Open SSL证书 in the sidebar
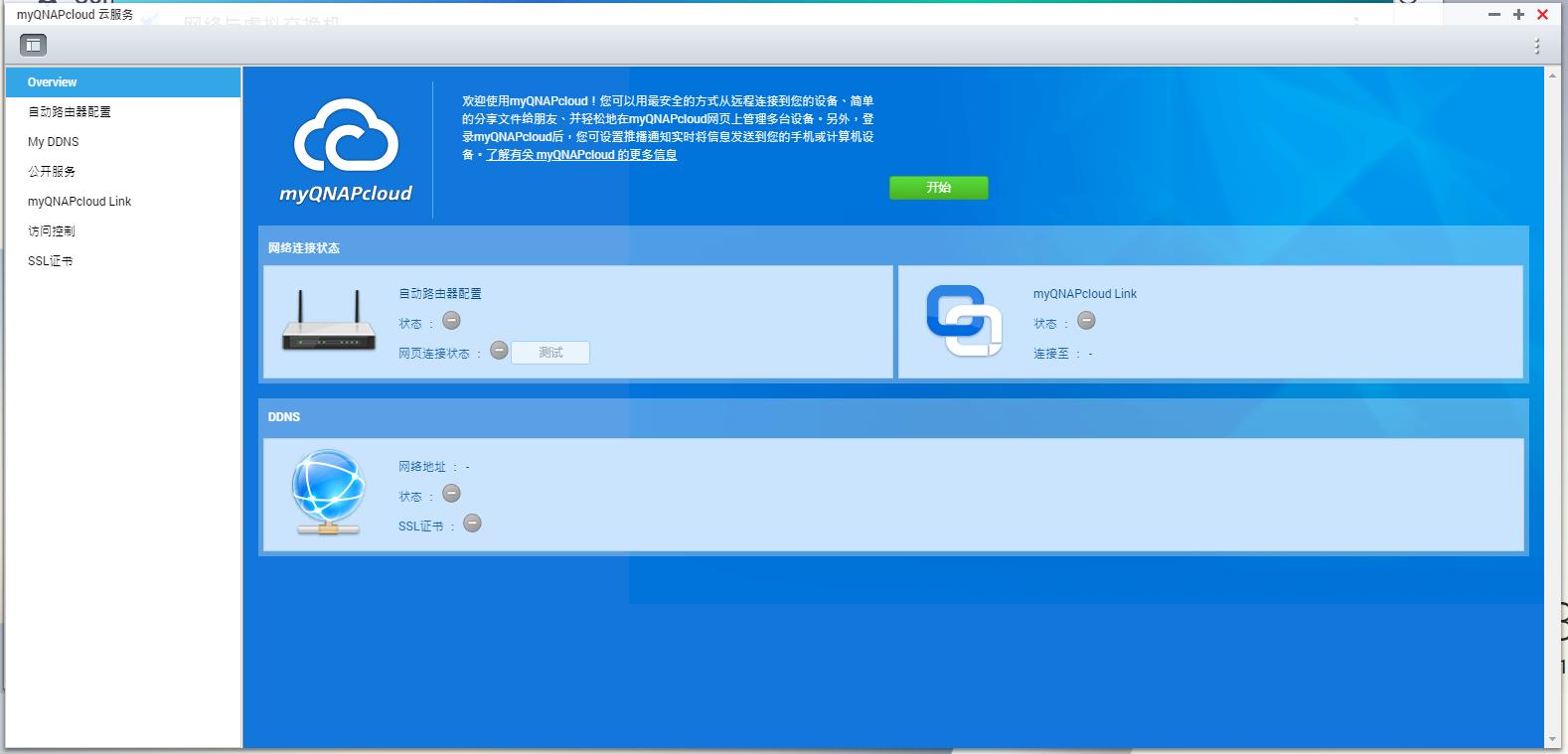Viewport: 1568px width, 754px height. click(x=123, y=261)
